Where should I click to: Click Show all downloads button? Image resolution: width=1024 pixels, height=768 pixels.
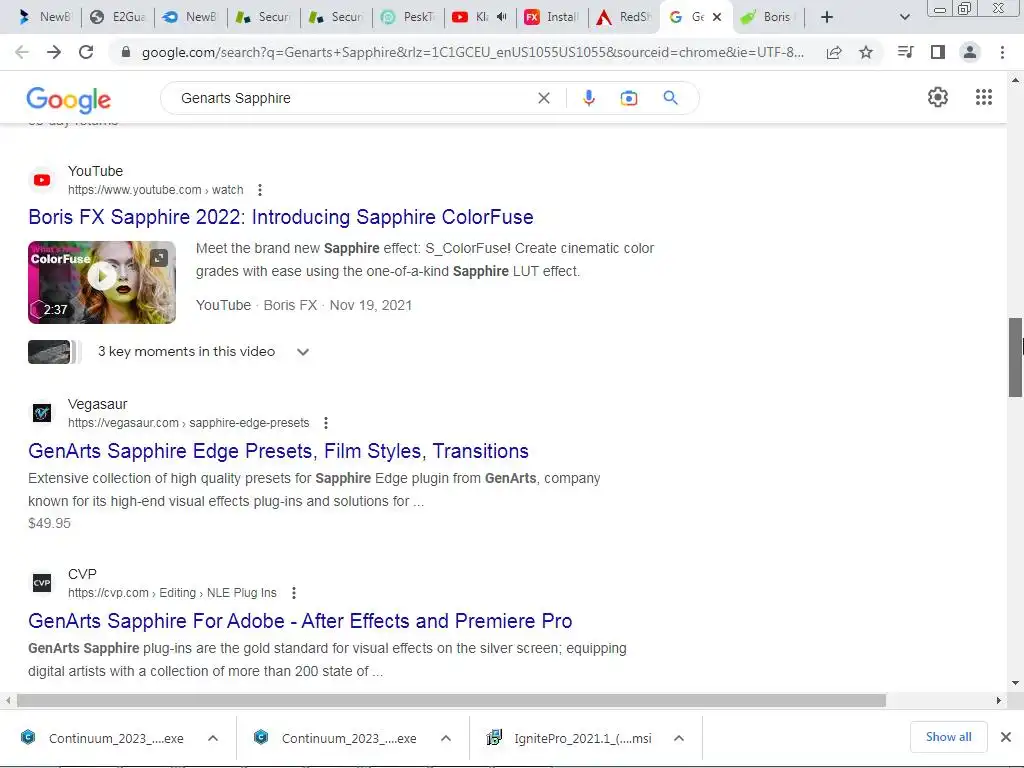click(x=948, y=737)
